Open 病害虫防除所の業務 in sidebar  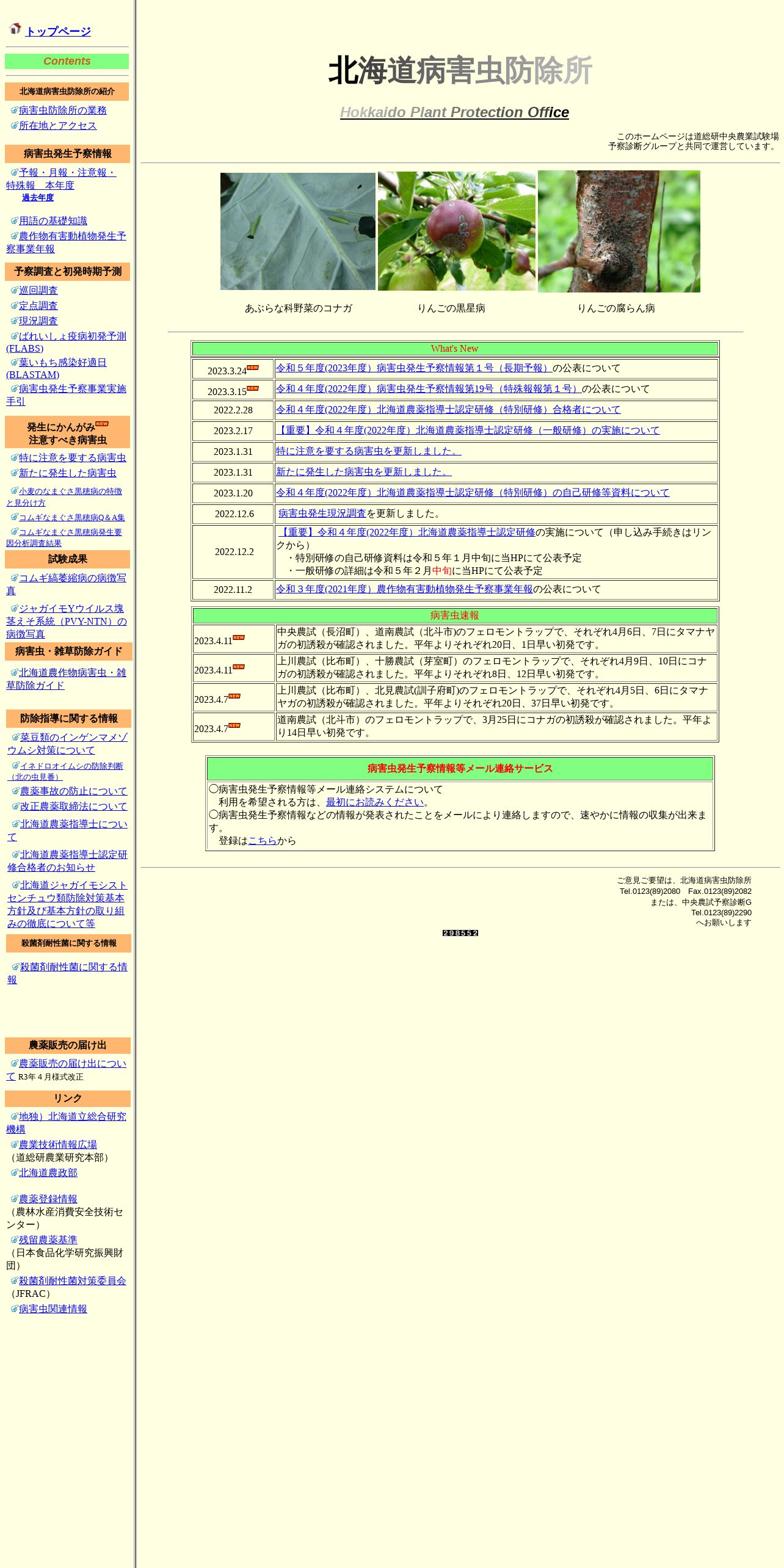point(62,111)
